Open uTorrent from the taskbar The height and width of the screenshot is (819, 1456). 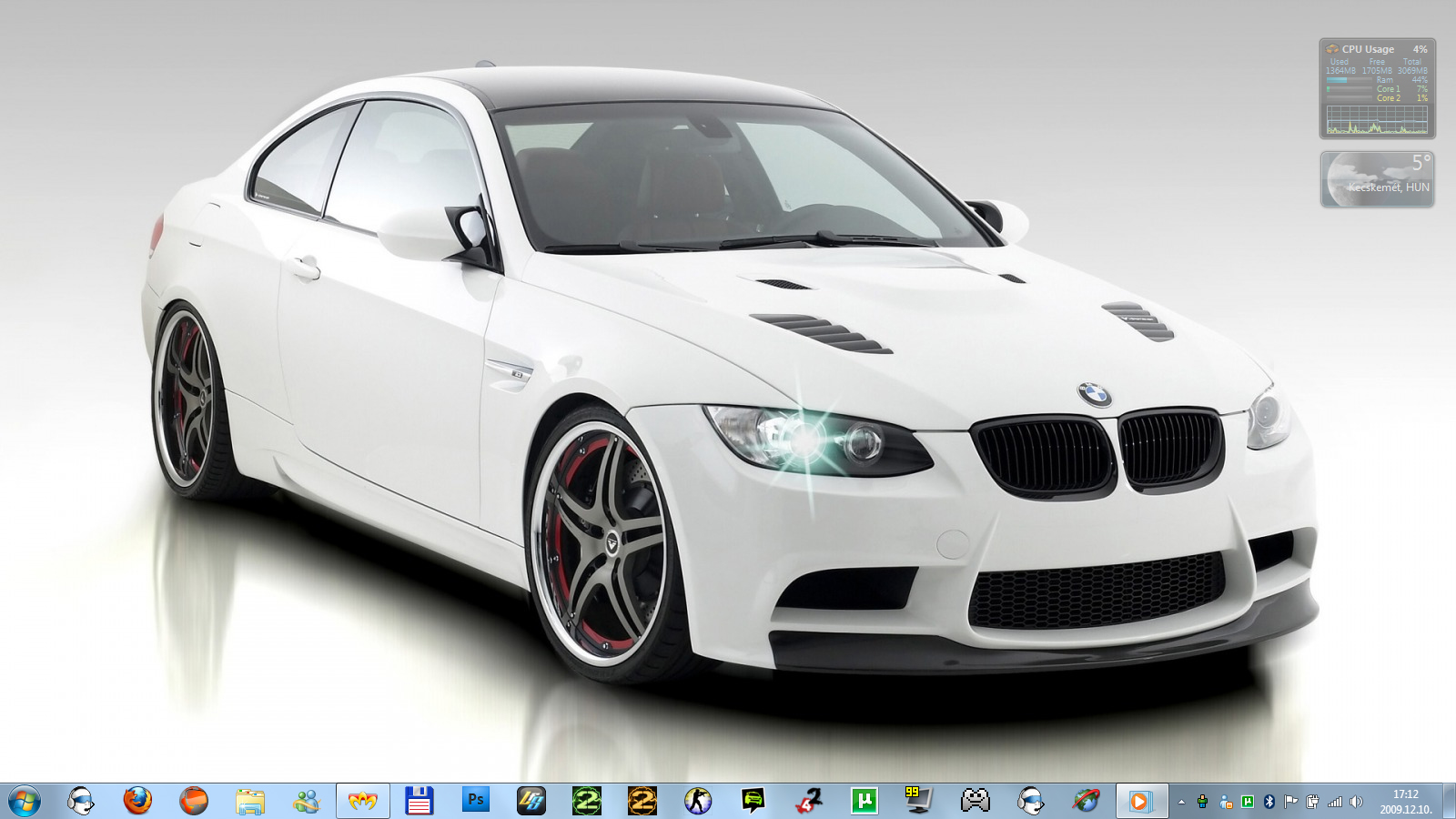(864, 801)
